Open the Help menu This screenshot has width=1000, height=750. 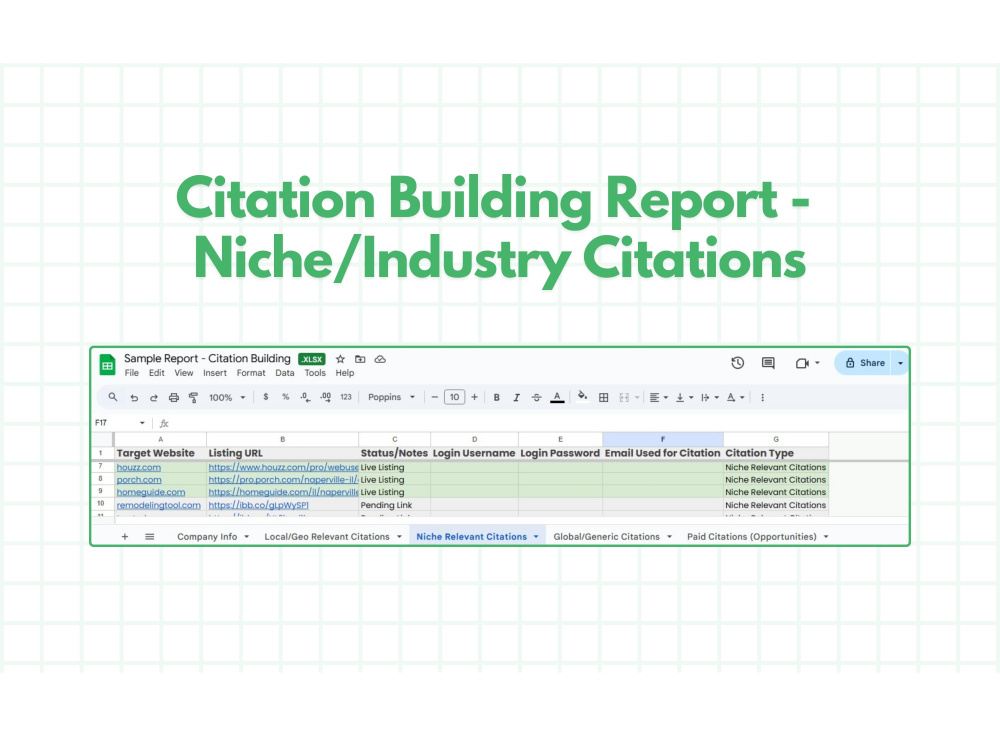344,372
